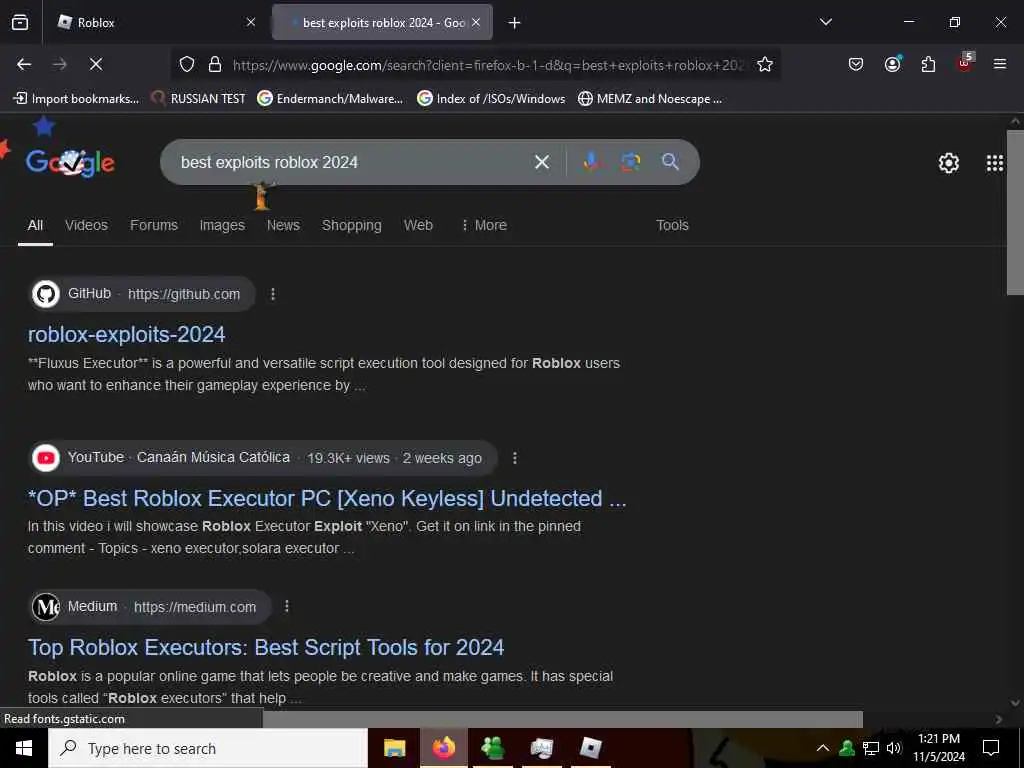List all tabs with the dropdown chevron
This screenshot has width=1024, height=768.
(825, 22)
